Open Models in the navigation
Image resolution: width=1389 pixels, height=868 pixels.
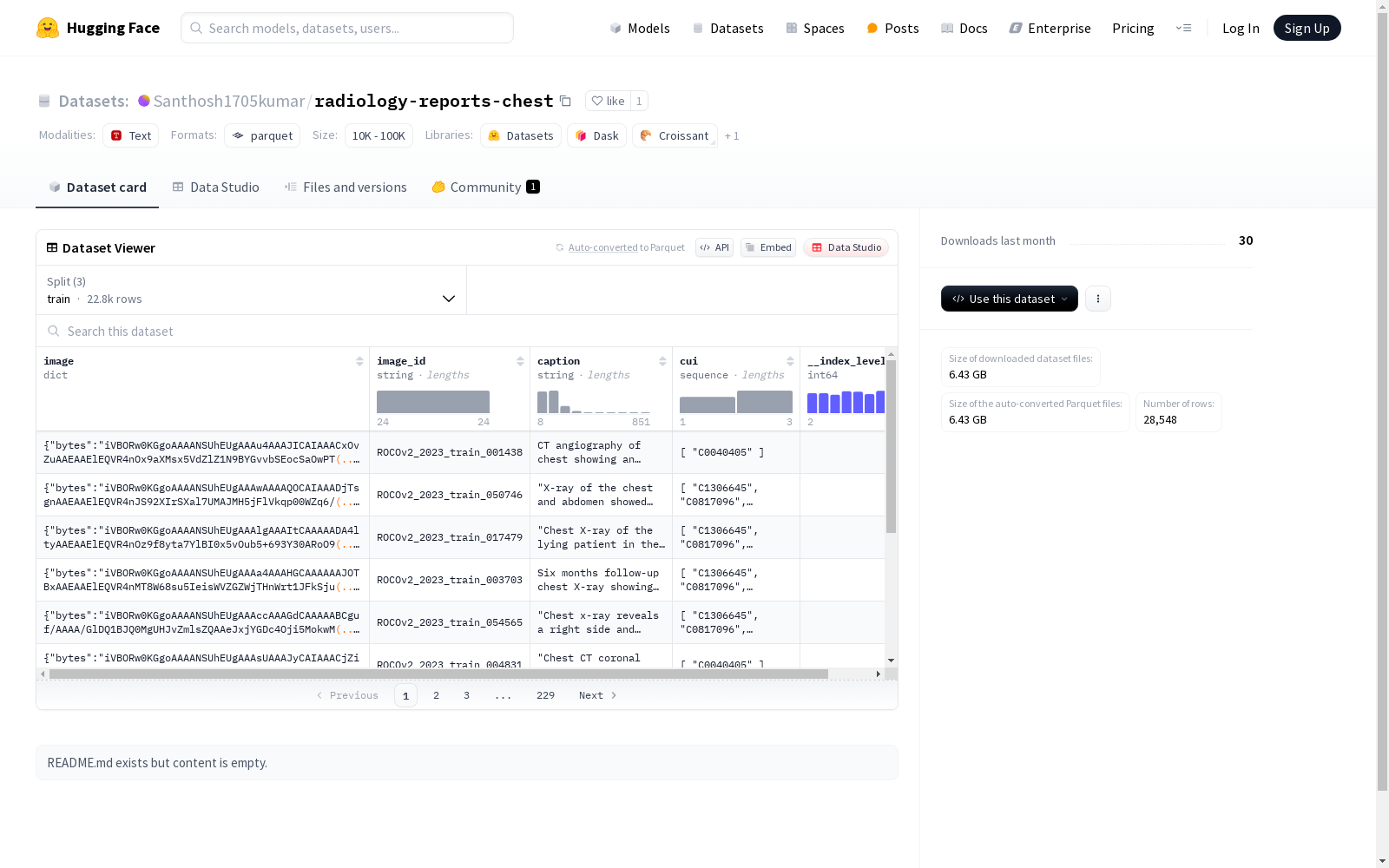click(x=640, y=28)
